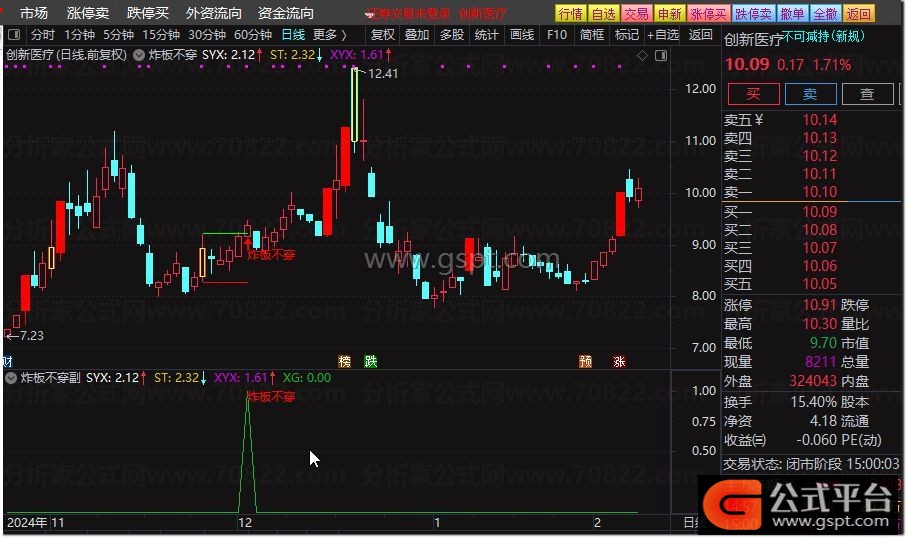
Task: Switch to 30分钟 chart period
Action: 207,35
